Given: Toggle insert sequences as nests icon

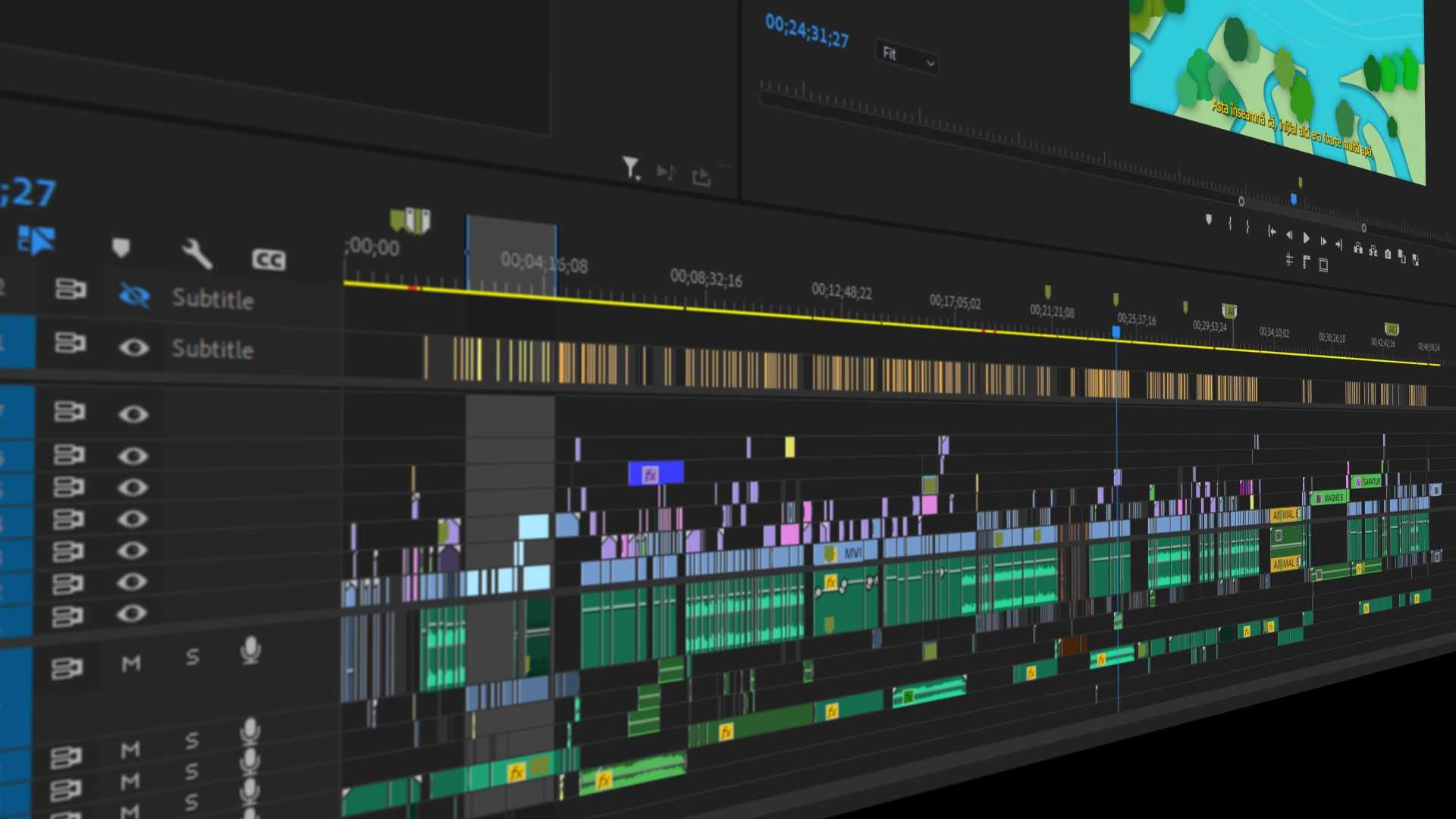Looking at the screenshot, I should click(x=36, y=240).
